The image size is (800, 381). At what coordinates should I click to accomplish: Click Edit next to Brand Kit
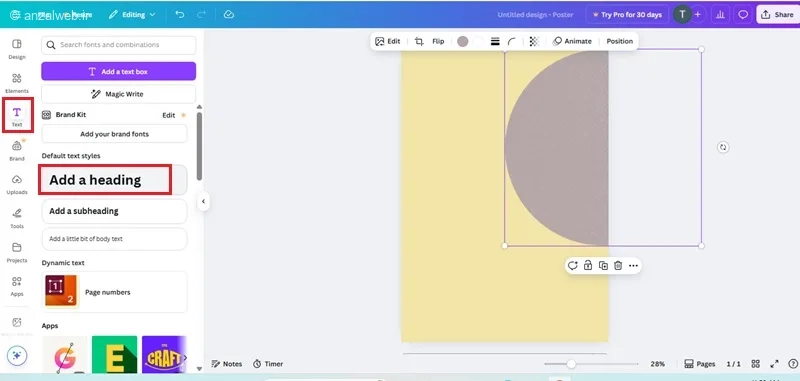click(x=169, y=115)
